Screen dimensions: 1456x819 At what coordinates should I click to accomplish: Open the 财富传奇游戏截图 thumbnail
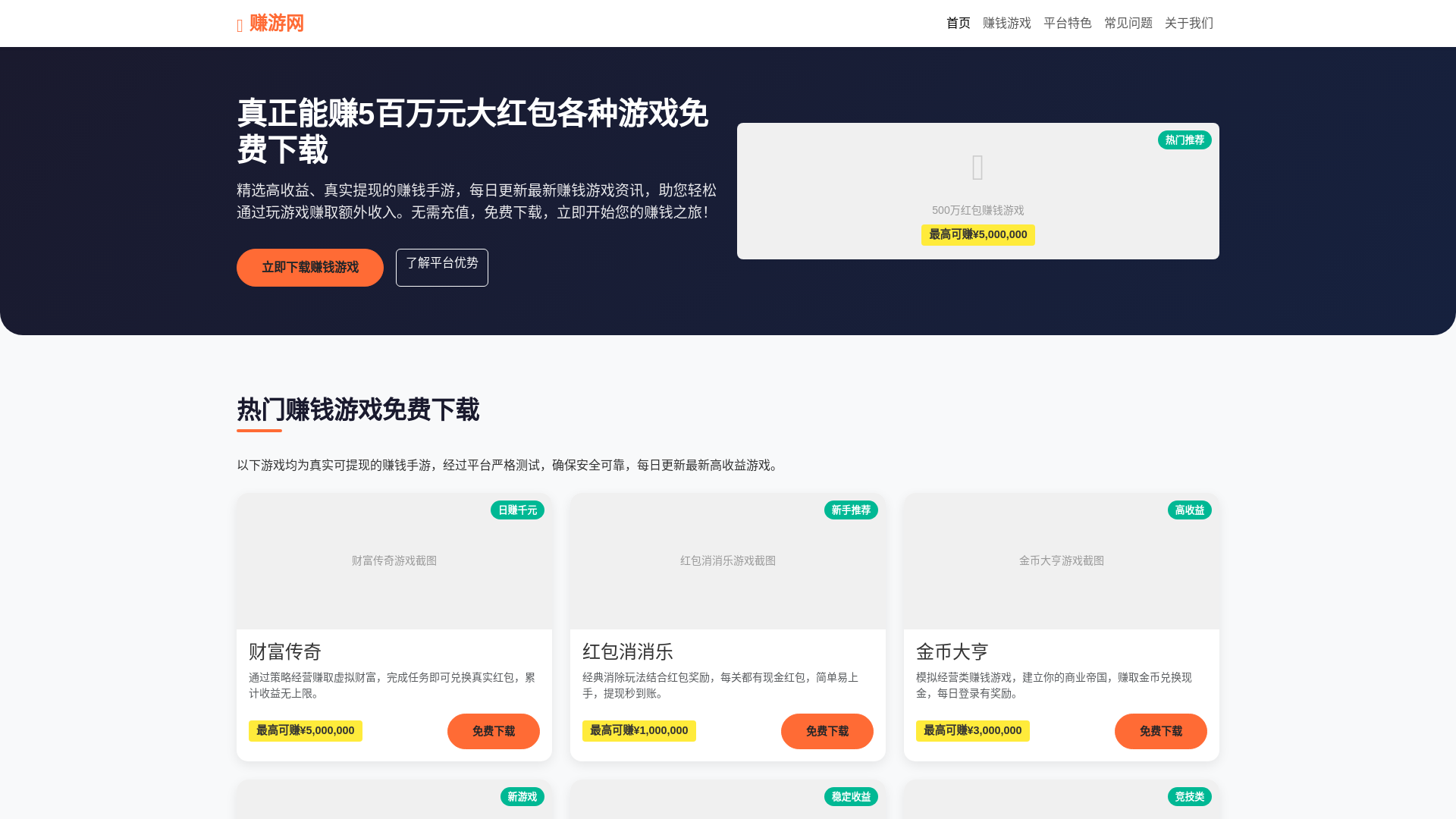(x=394, y=561)
